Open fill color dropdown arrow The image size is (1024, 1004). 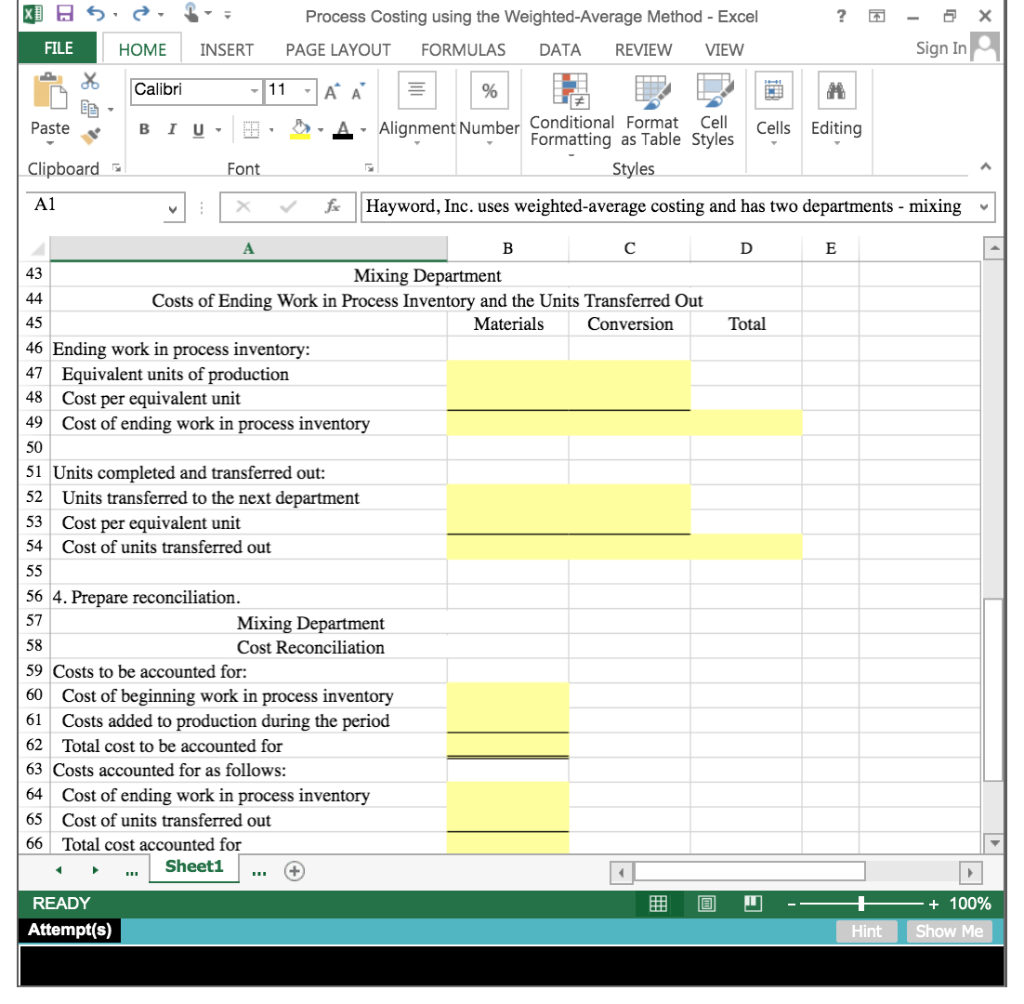click(x=321, y=130)
